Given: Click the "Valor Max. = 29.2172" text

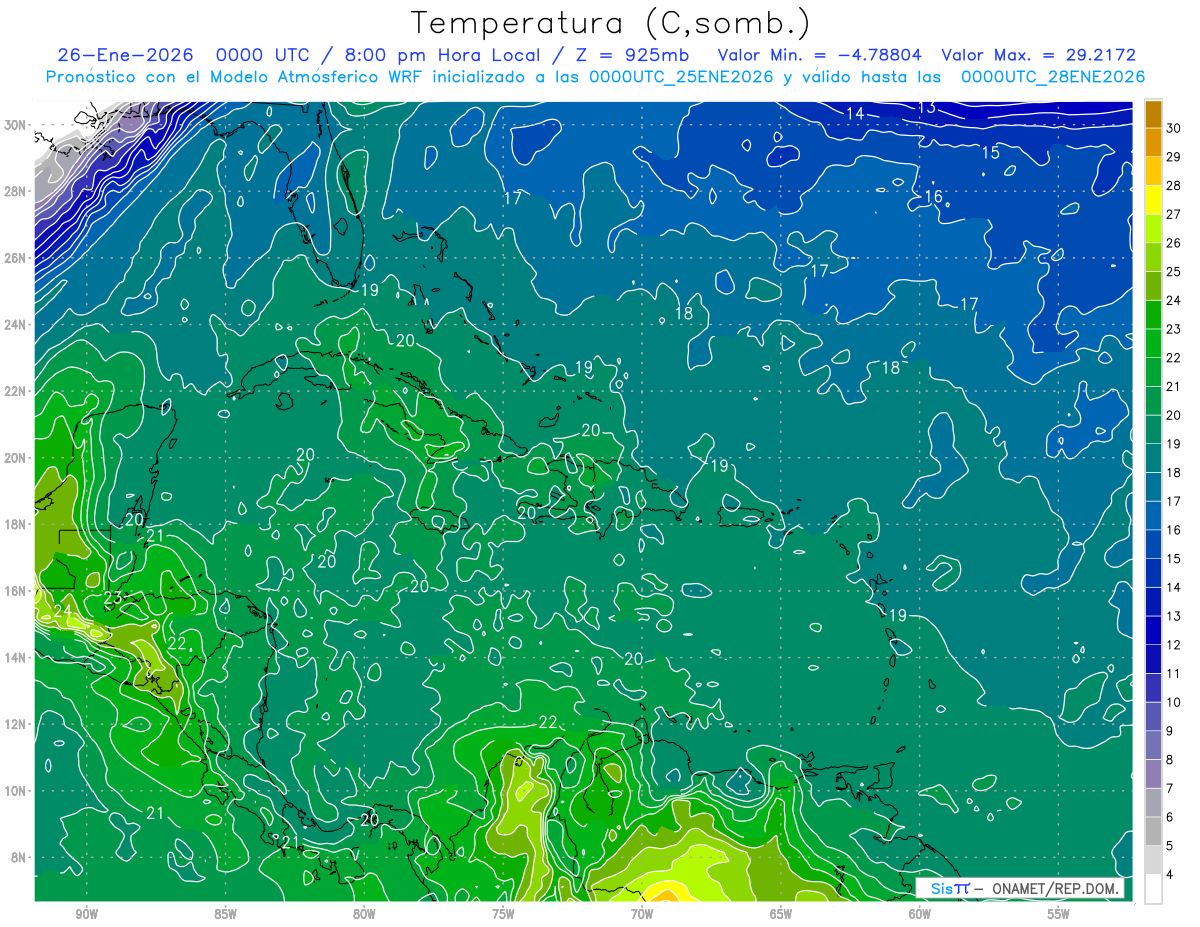Looking at the screenshot, I should tap(1039, 56).
